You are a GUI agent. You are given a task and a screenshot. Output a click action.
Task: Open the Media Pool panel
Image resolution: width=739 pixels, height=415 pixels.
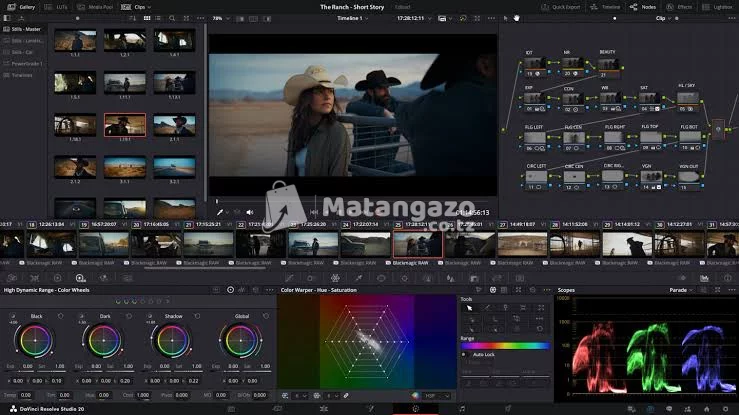[x=94, y=7]
